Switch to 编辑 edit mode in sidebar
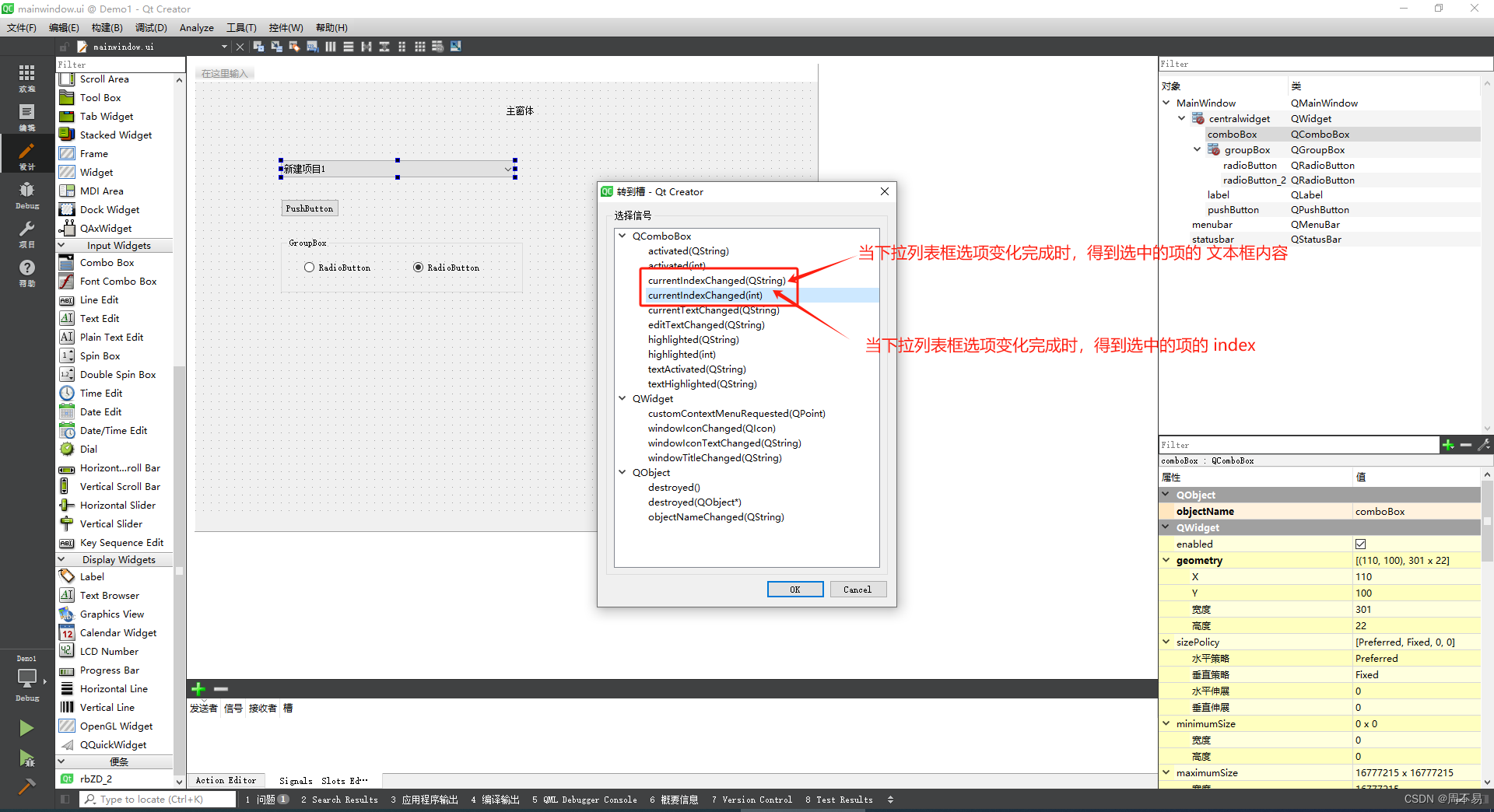Image resolution: width=1494 pixels, height=812 pixels. [27, 117]
